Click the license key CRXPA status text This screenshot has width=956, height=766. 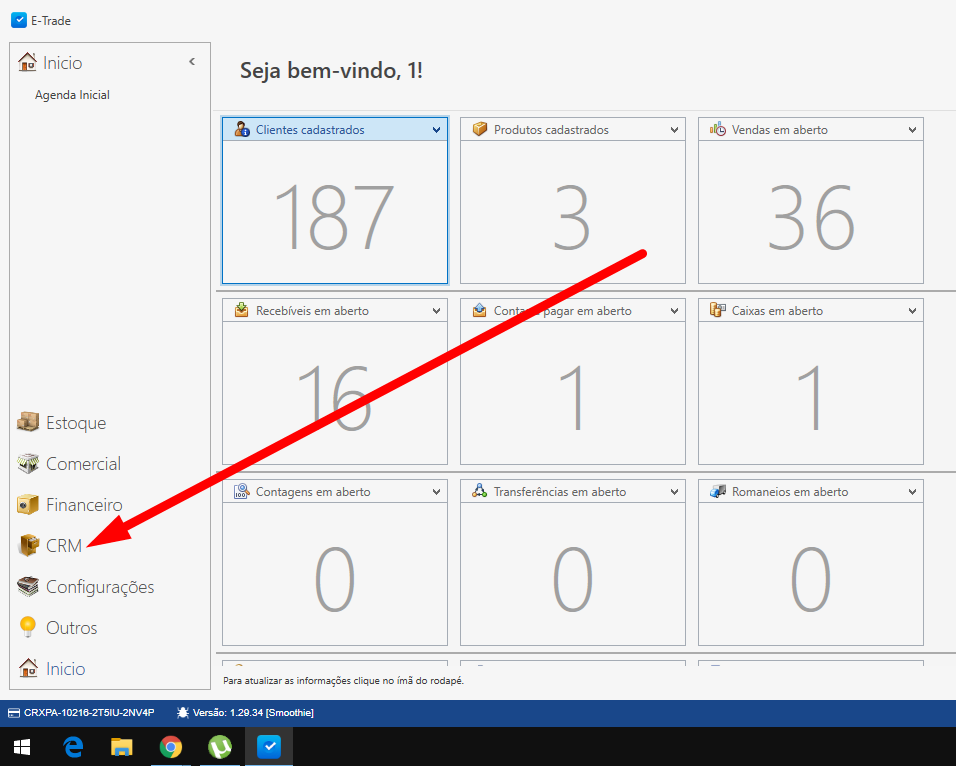coord(88,712)
